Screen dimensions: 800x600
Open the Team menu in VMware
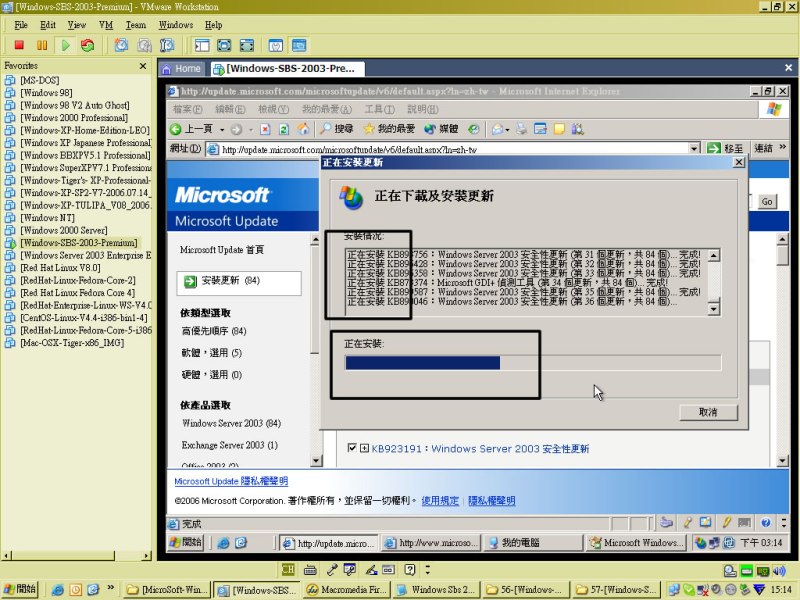click(x=136, y=25)
